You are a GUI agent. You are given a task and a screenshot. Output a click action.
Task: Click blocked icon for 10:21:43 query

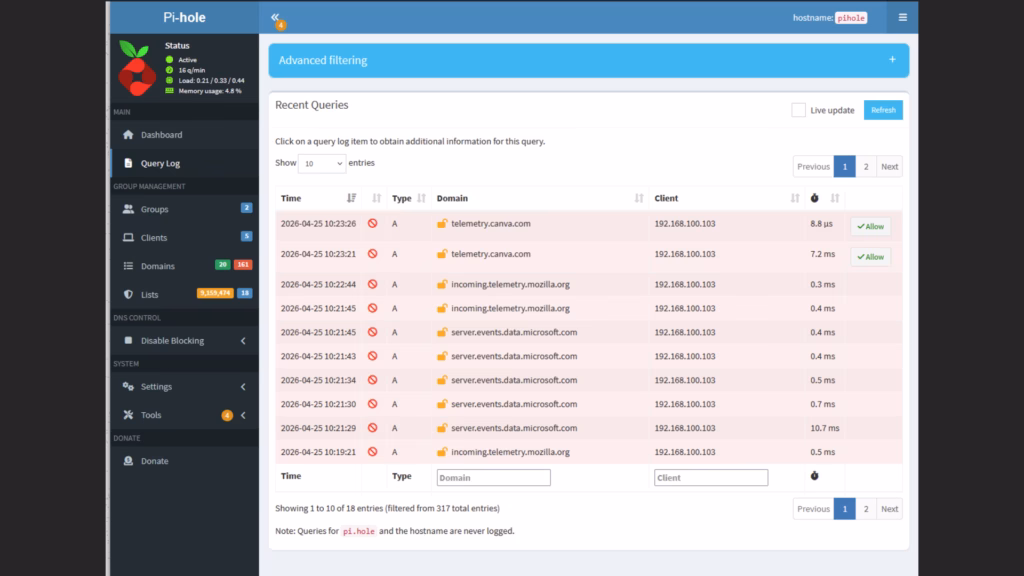click(x=372, y=356)
